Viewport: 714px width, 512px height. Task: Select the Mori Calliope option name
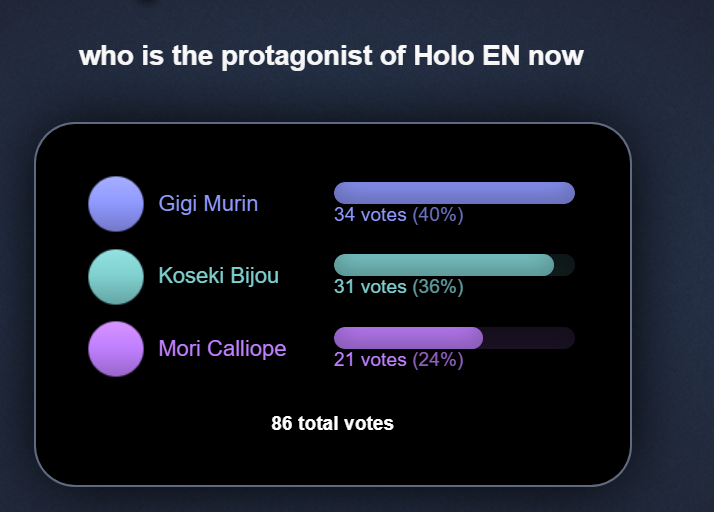point(222,348)
